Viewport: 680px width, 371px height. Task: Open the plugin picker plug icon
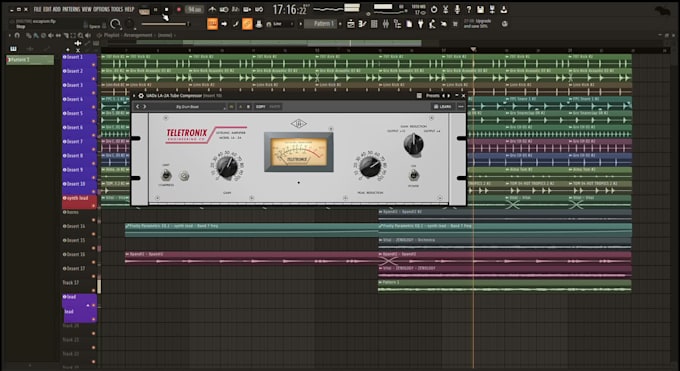point(420,24)
